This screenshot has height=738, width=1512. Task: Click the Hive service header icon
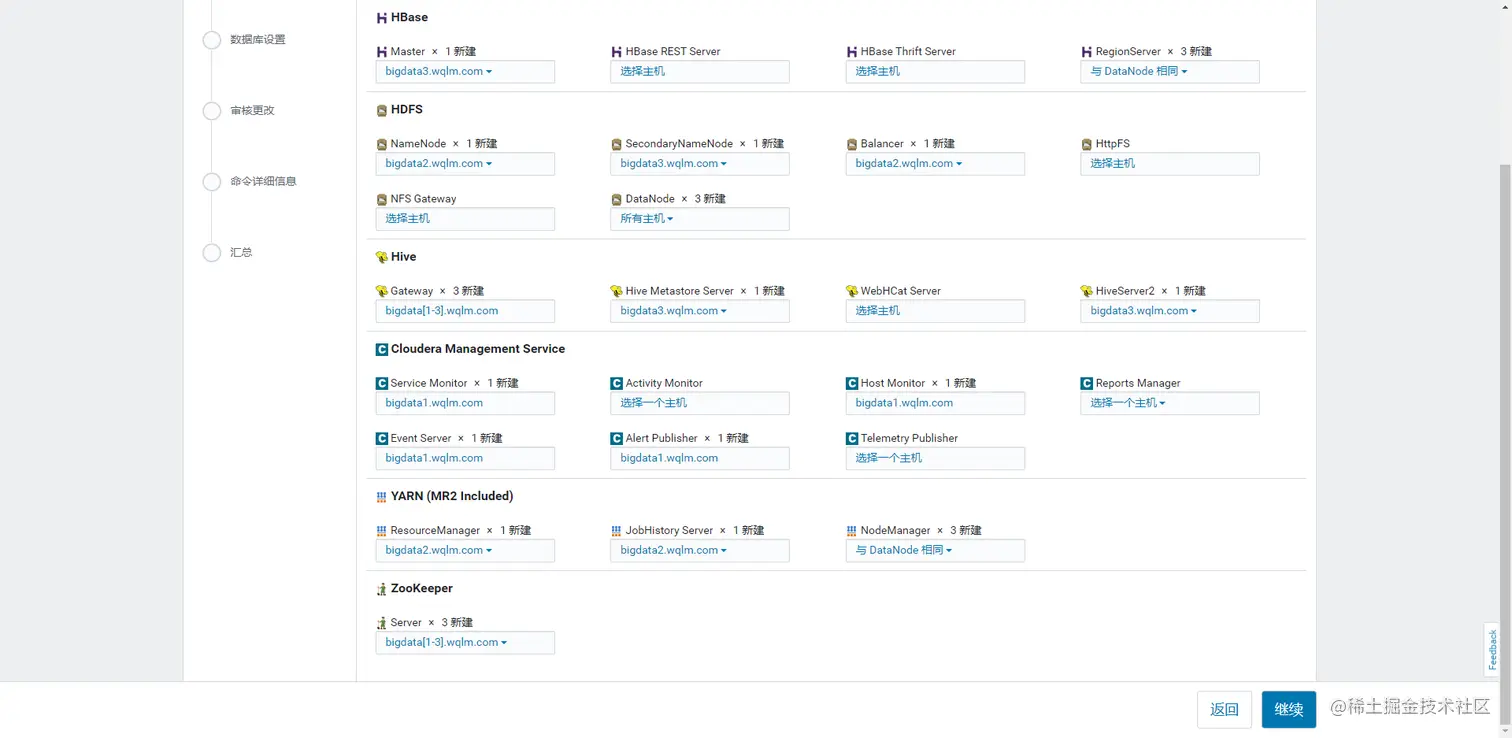coord(382,257)
